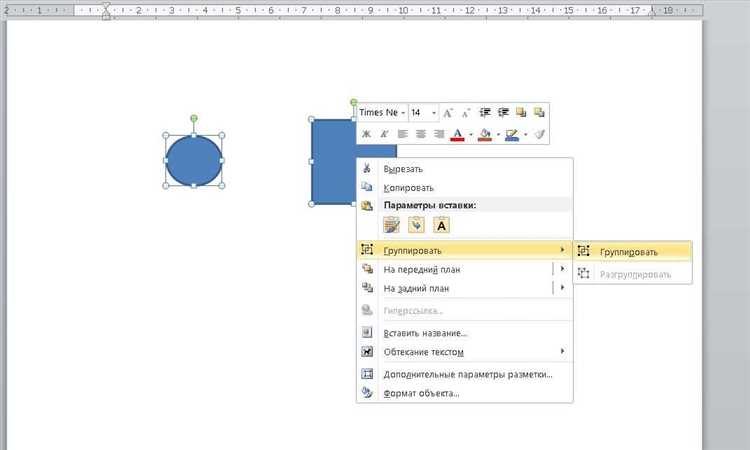Click the bring to front icon in the context menu
Image resolution: width=750 pixels, height=450 pixels.
(x=367, y=269)
